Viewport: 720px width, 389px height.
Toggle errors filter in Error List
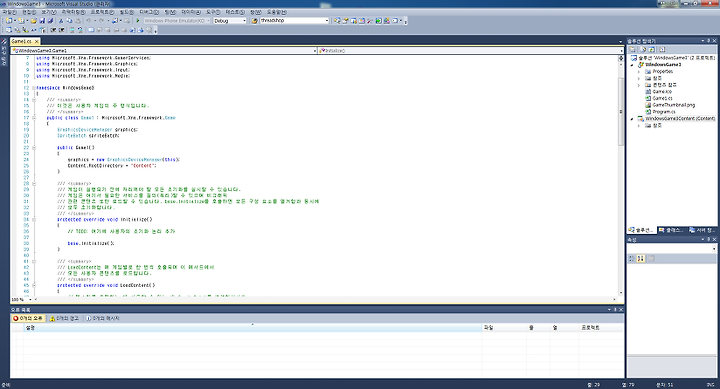click(28, 318)
